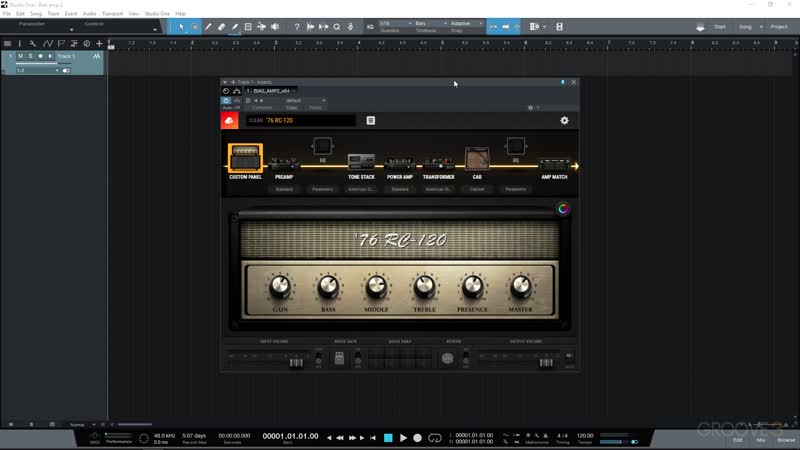Image resolution: width=800 pixels, height=450 pixels.
Task: Start playback with the Play button
Action: tap(403, 438)
